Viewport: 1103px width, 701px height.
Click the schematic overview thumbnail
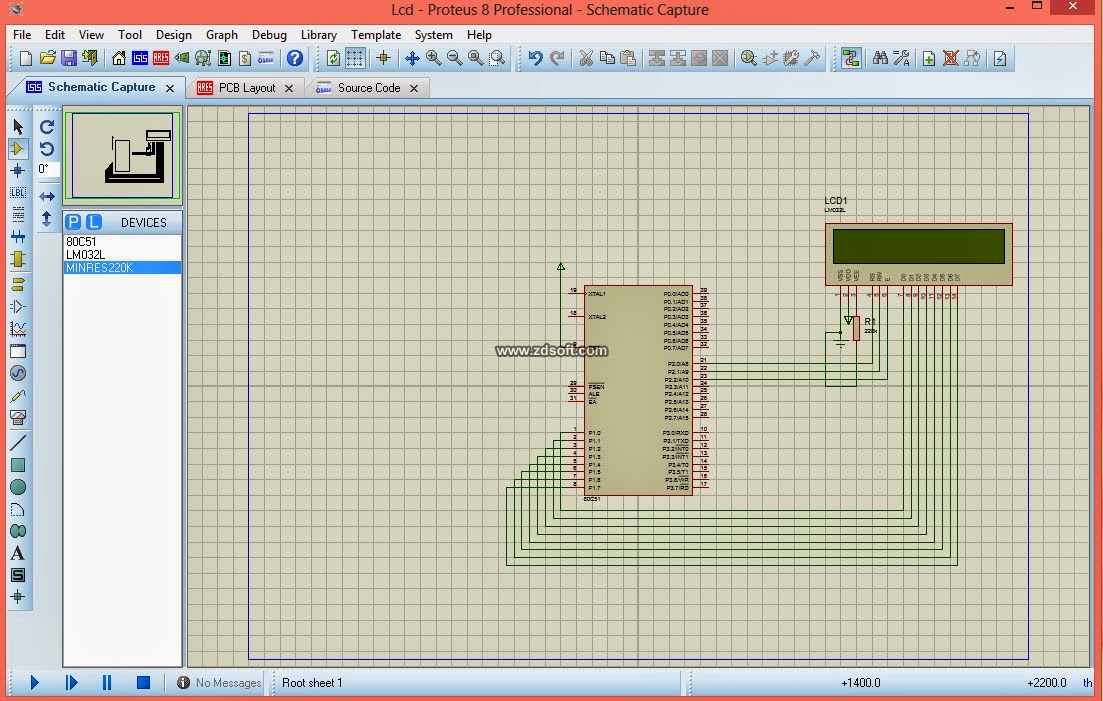(123, 158)
